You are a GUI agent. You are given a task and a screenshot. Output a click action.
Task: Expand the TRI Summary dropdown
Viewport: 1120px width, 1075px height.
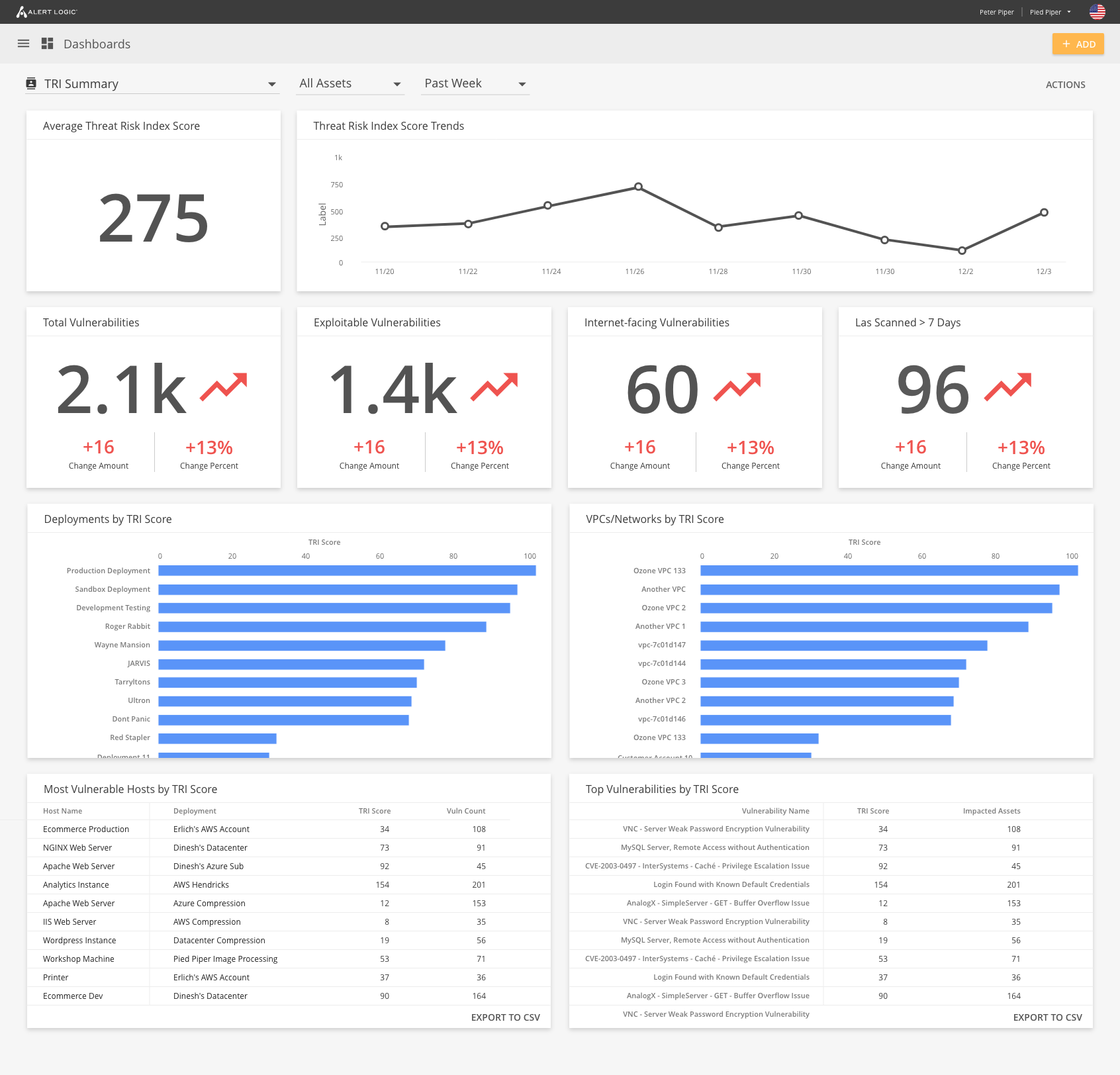pos(271,84)
